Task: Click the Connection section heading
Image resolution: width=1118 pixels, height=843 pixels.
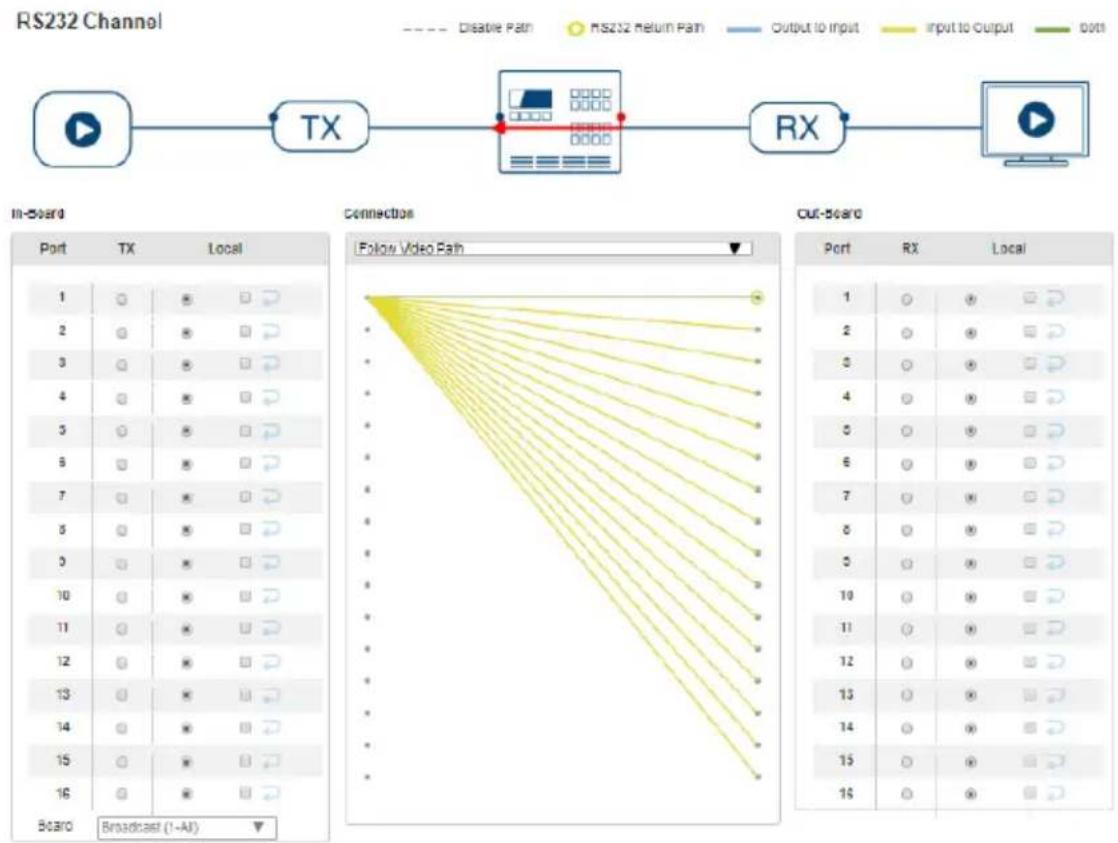Action: tap(379, 213)
